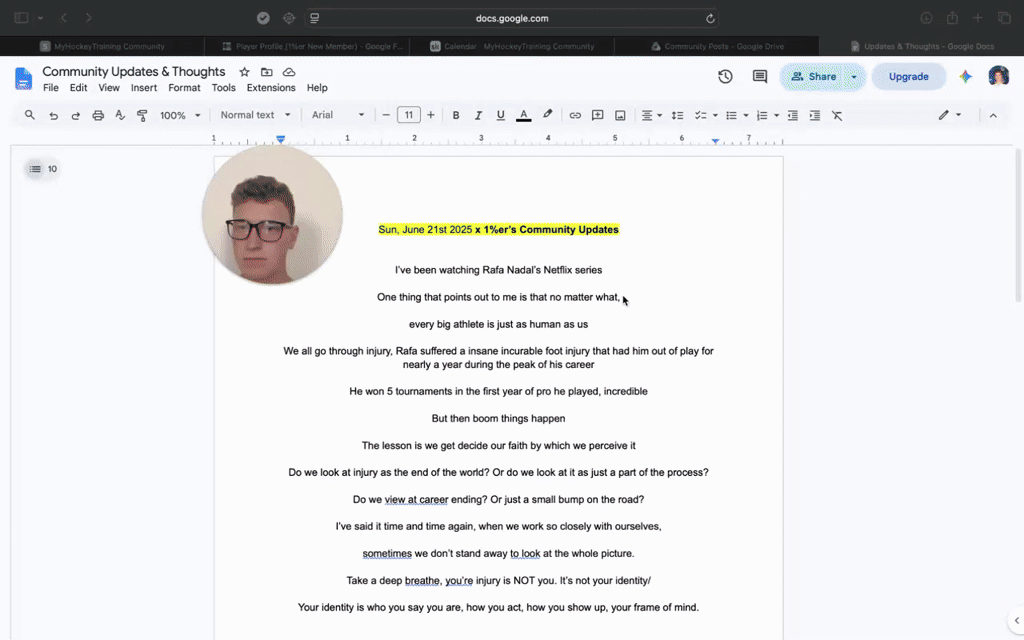Redo the last action

[76, 116]
